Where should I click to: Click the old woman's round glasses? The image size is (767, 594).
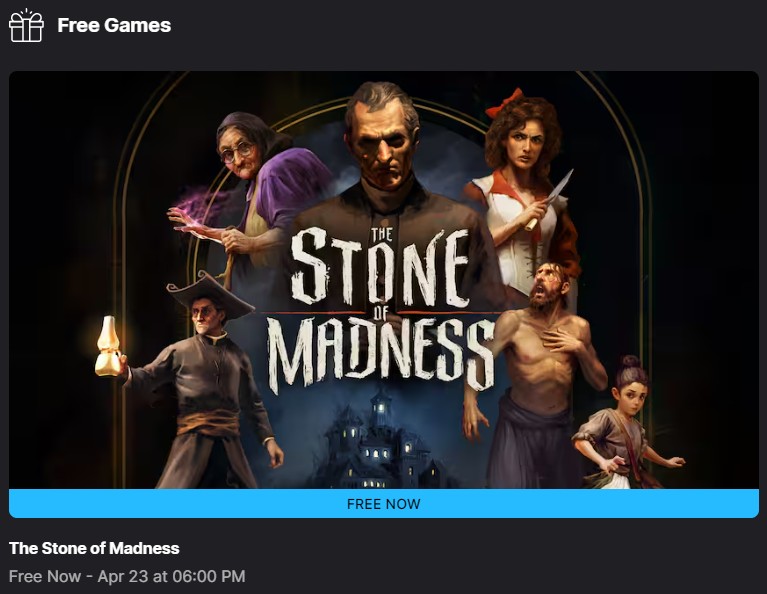238,154
